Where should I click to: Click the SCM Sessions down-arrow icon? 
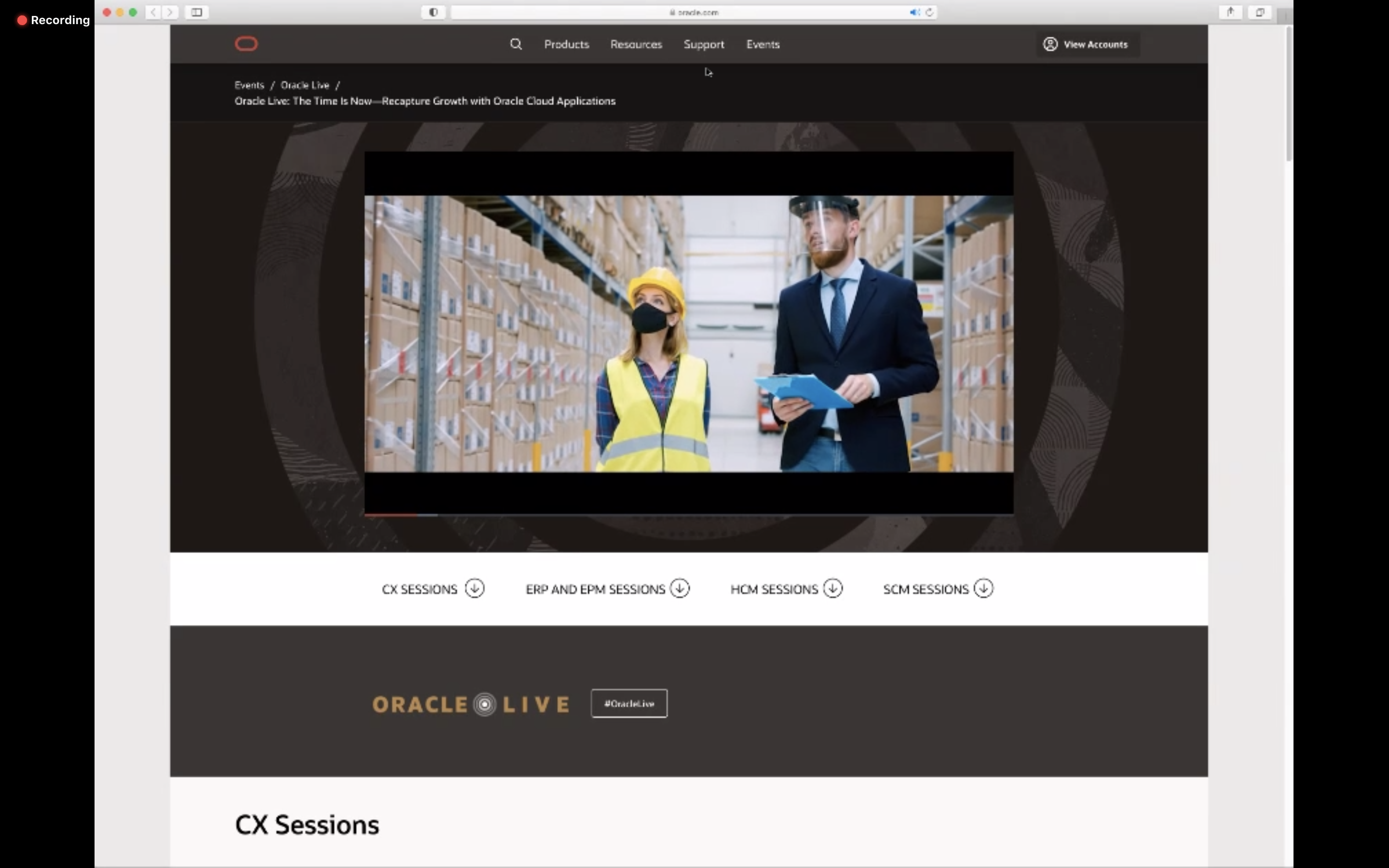click(x=984, y=588)
